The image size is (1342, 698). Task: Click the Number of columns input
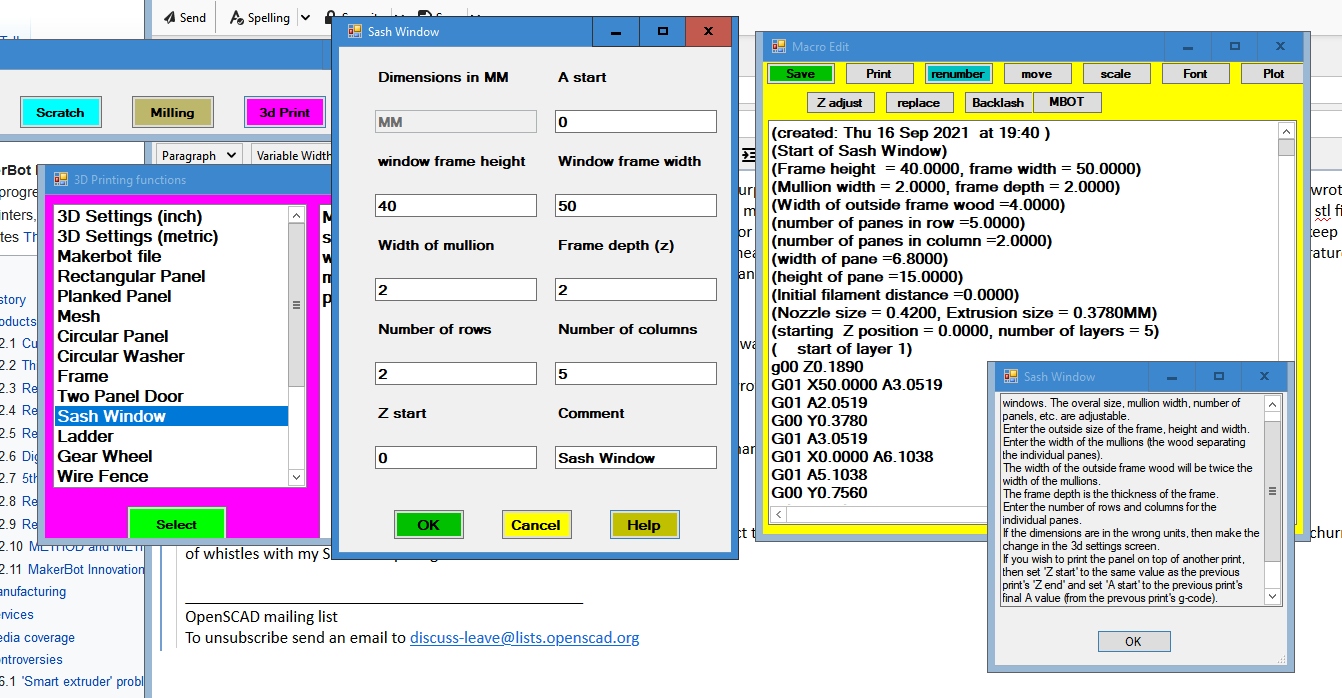pos(636,374)
